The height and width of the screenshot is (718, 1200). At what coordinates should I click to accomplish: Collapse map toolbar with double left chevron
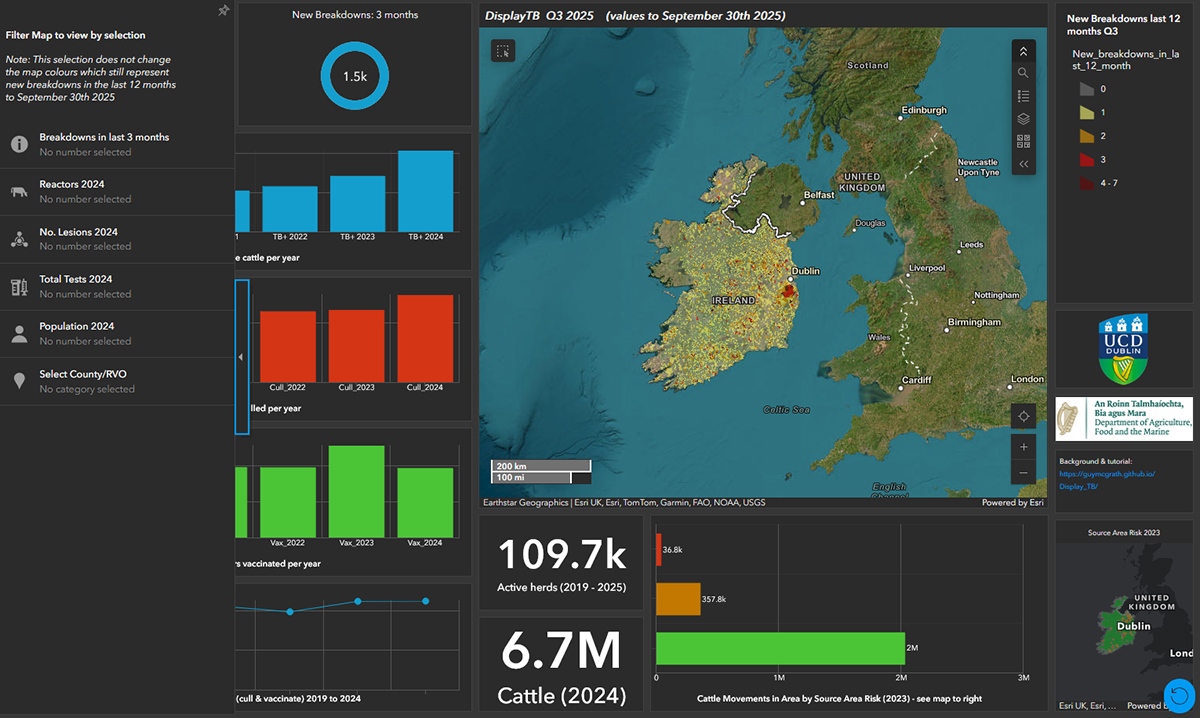(x=1023, y=164)
